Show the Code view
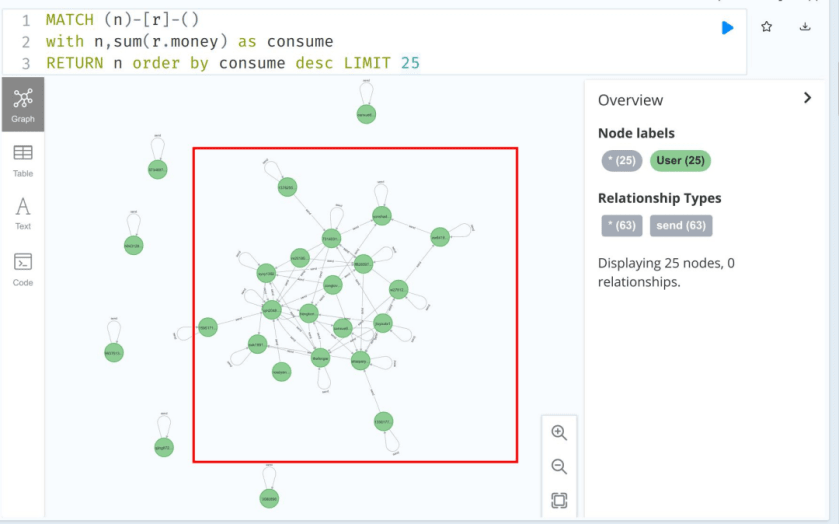The width and height of the screenshot is (839, 524). [23, 270]
